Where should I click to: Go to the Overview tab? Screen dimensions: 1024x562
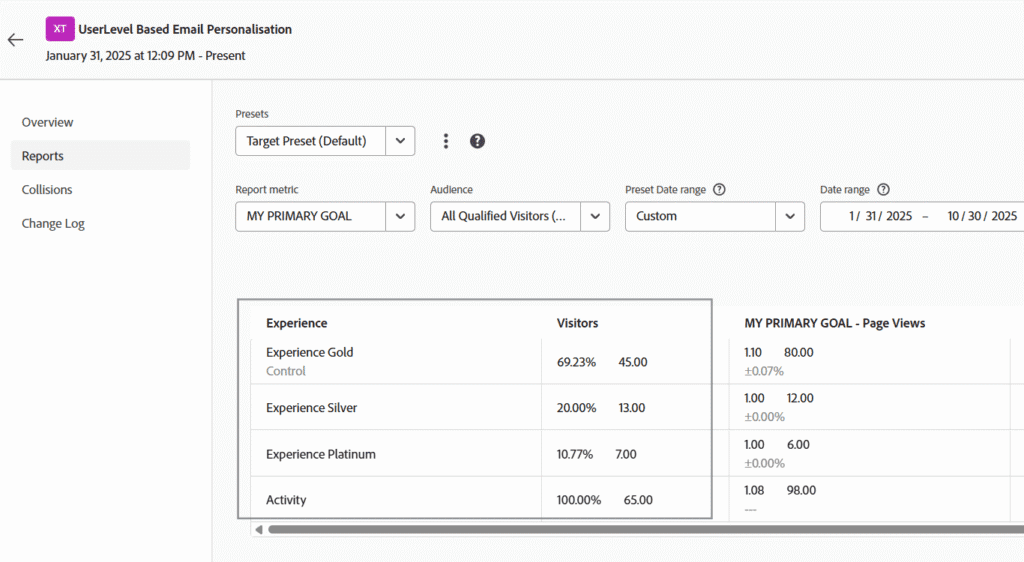[x=48, y=122]
